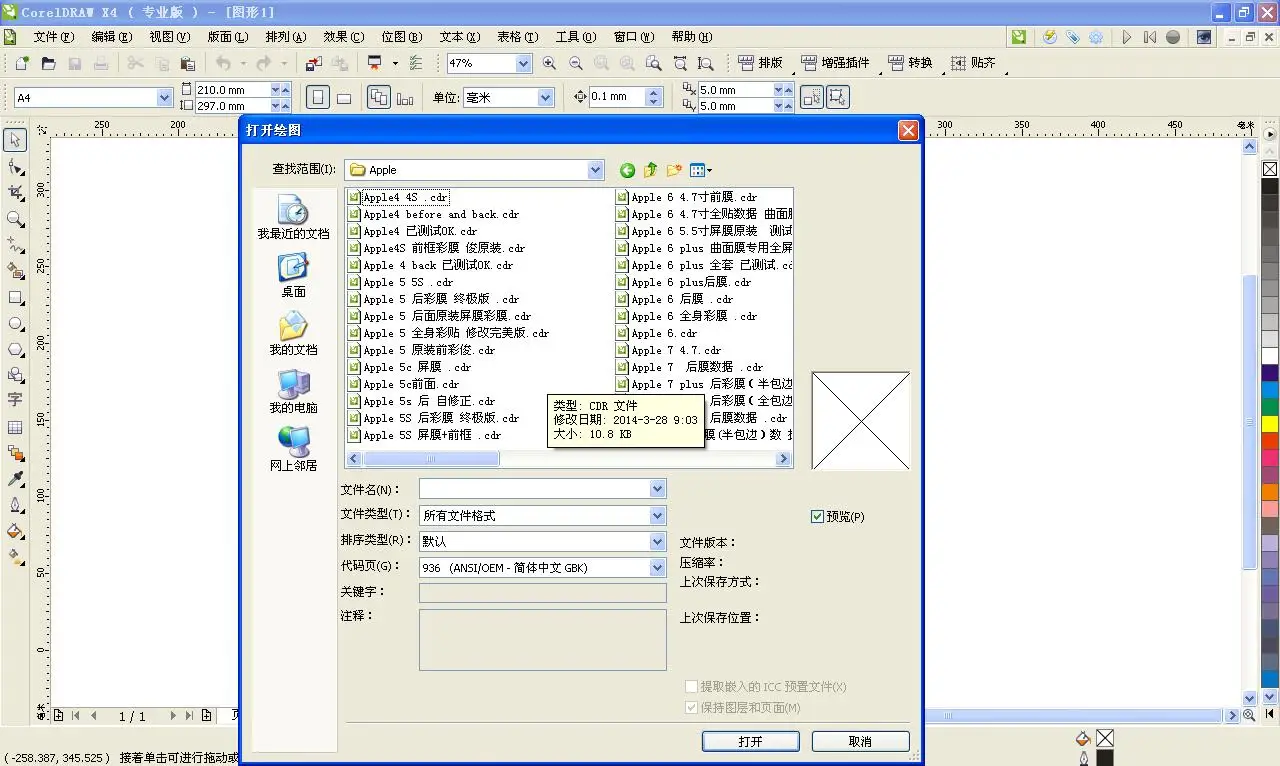The image size is (1280, 766).
Task: Expand the zoom level 47% dropdown
Action: coord(523,63)
